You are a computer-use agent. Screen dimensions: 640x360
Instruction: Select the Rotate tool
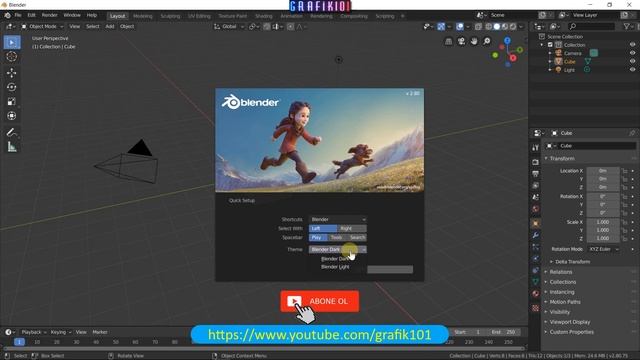[x=12, y=87]
